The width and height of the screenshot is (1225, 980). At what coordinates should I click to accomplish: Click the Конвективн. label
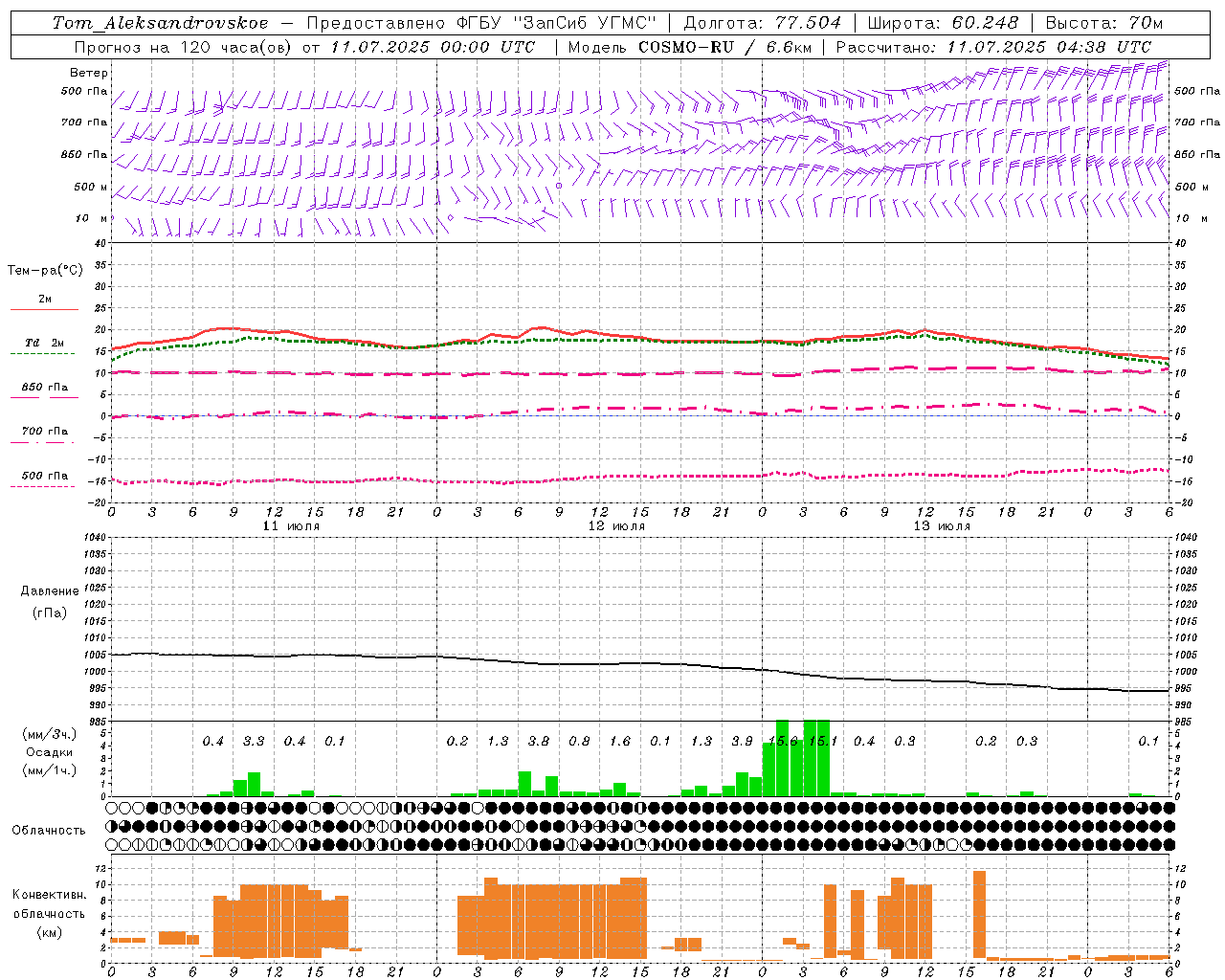pos(49,895)
